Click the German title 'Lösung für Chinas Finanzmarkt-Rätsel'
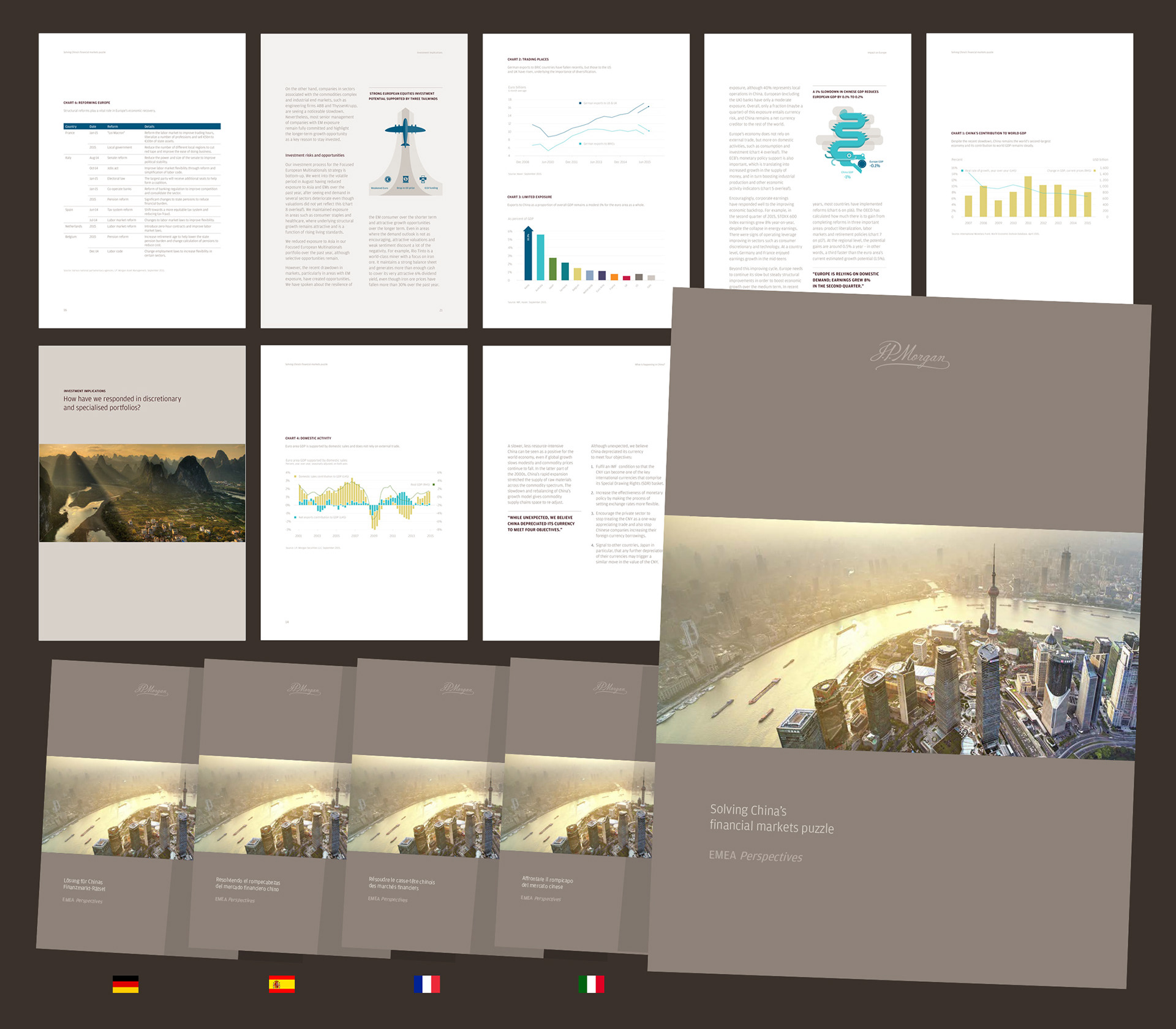Image resolution: width=1176 pixels, height=1029 pixels. point(85,884)
